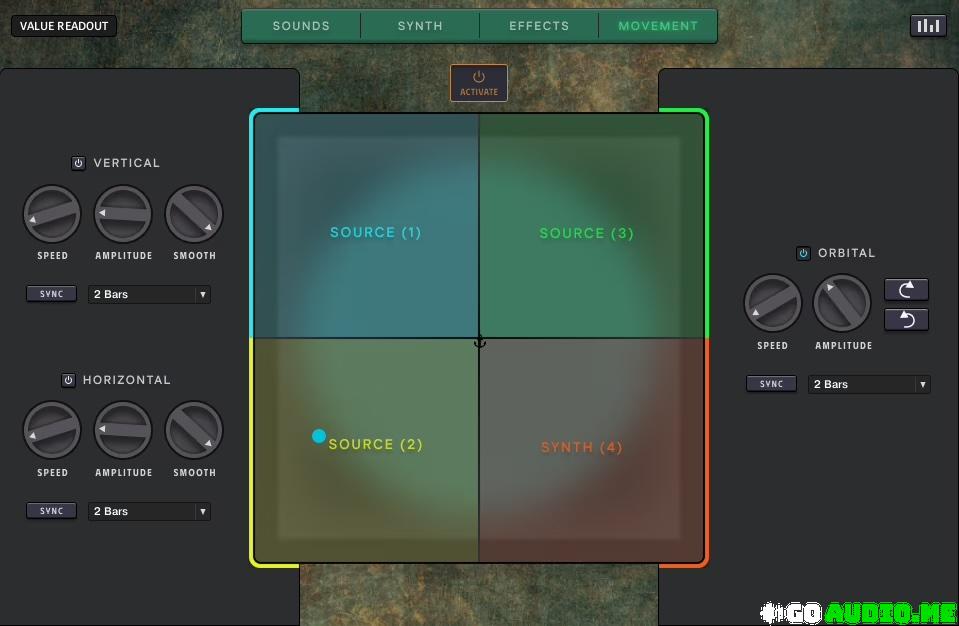The height and width of the screenshot is (626, 959).
Task: Toggle the Vertical movement power switch
Action: tap(78, 163)
